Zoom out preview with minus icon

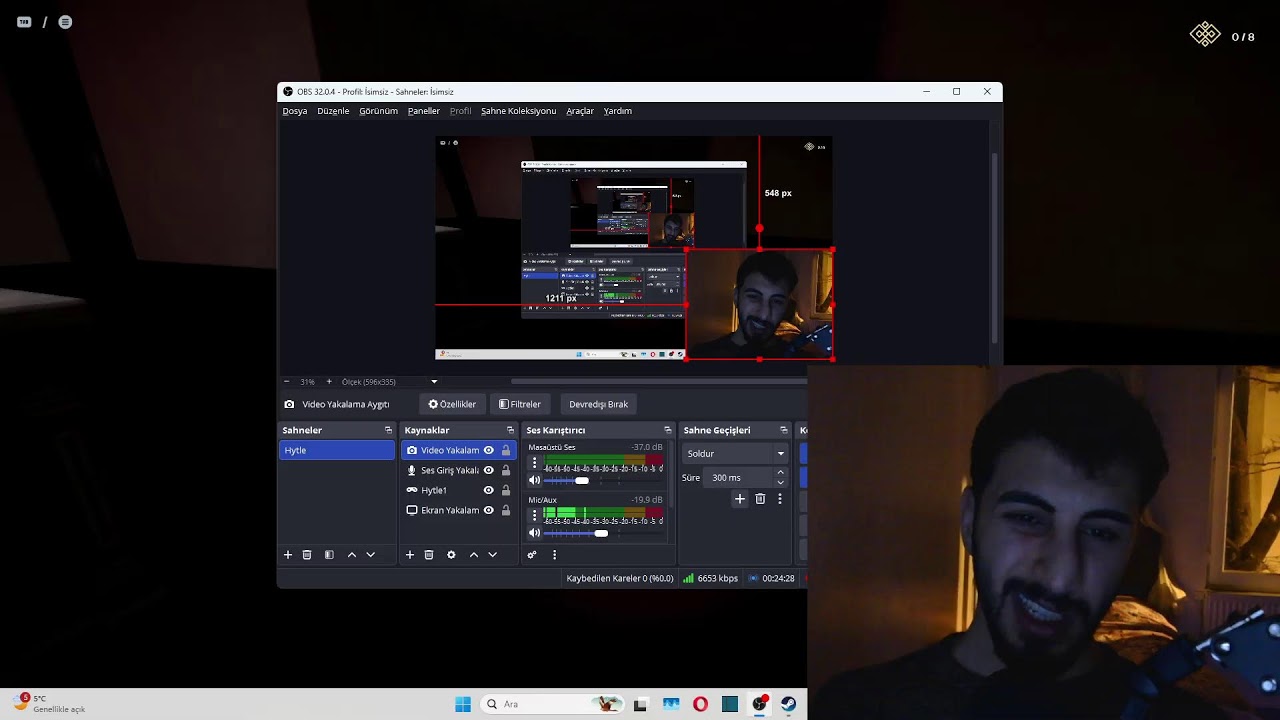click(287, 382)
